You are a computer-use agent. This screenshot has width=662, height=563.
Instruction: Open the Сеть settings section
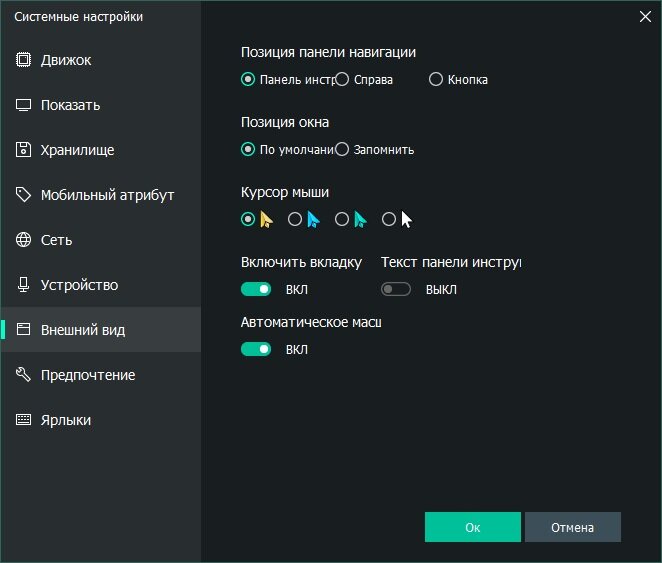[x=100, y=240]
